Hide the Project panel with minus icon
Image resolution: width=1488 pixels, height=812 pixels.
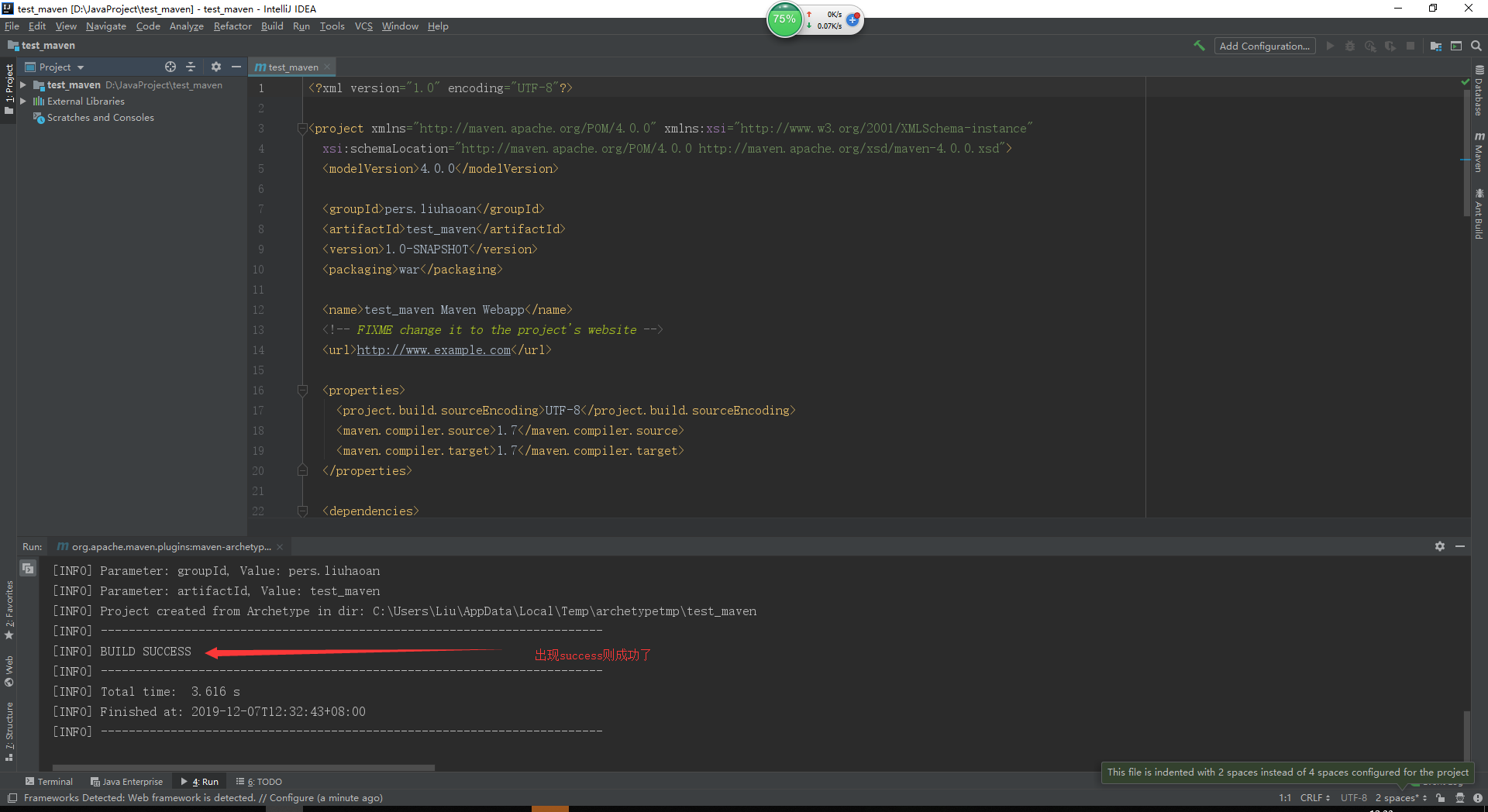coord(236,67)
